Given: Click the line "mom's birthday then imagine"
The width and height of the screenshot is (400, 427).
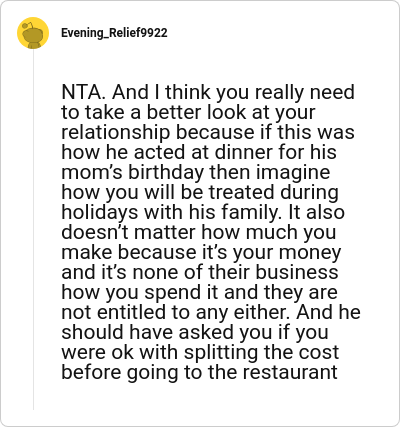Looking at the screenshot, I should coord(196,172).
